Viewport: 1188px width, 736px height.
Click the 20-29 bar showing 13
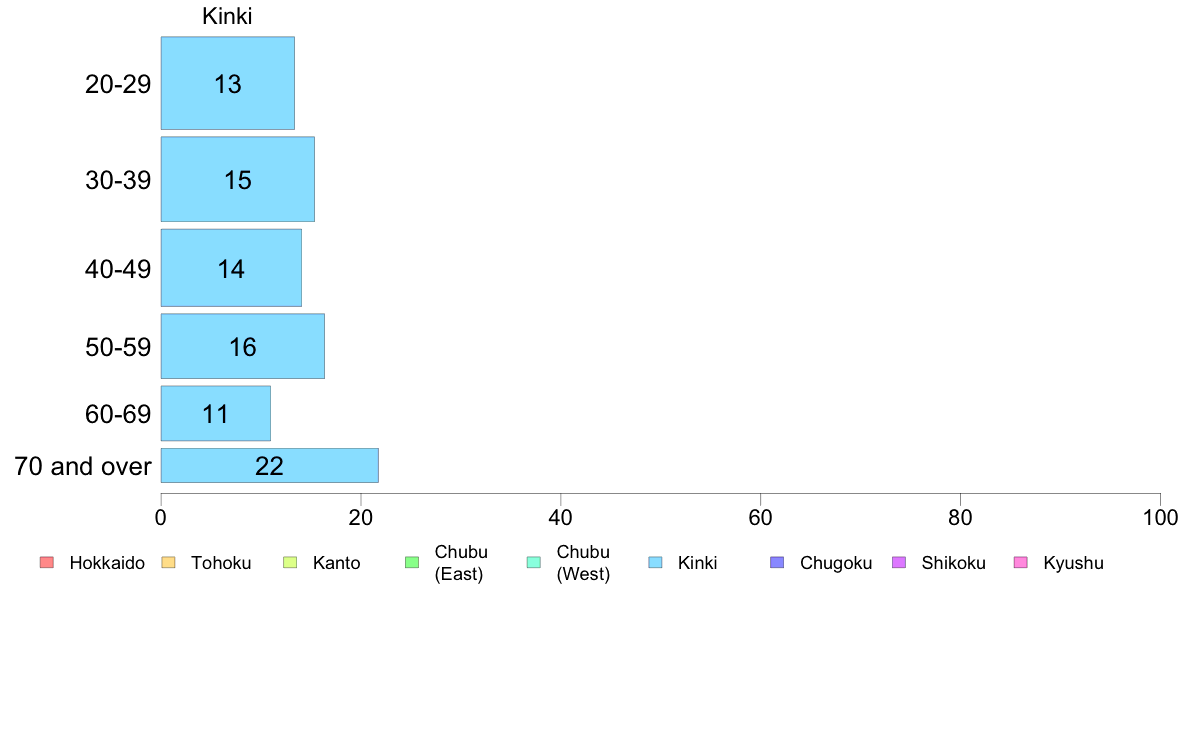coord(227,83)
